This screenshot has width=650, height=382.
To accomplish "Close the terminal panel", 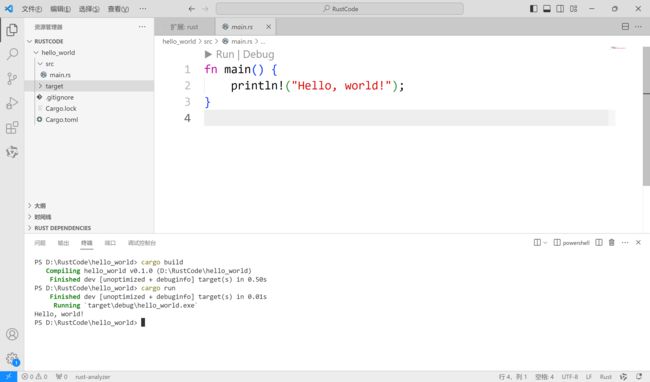I will click(638, 242).
